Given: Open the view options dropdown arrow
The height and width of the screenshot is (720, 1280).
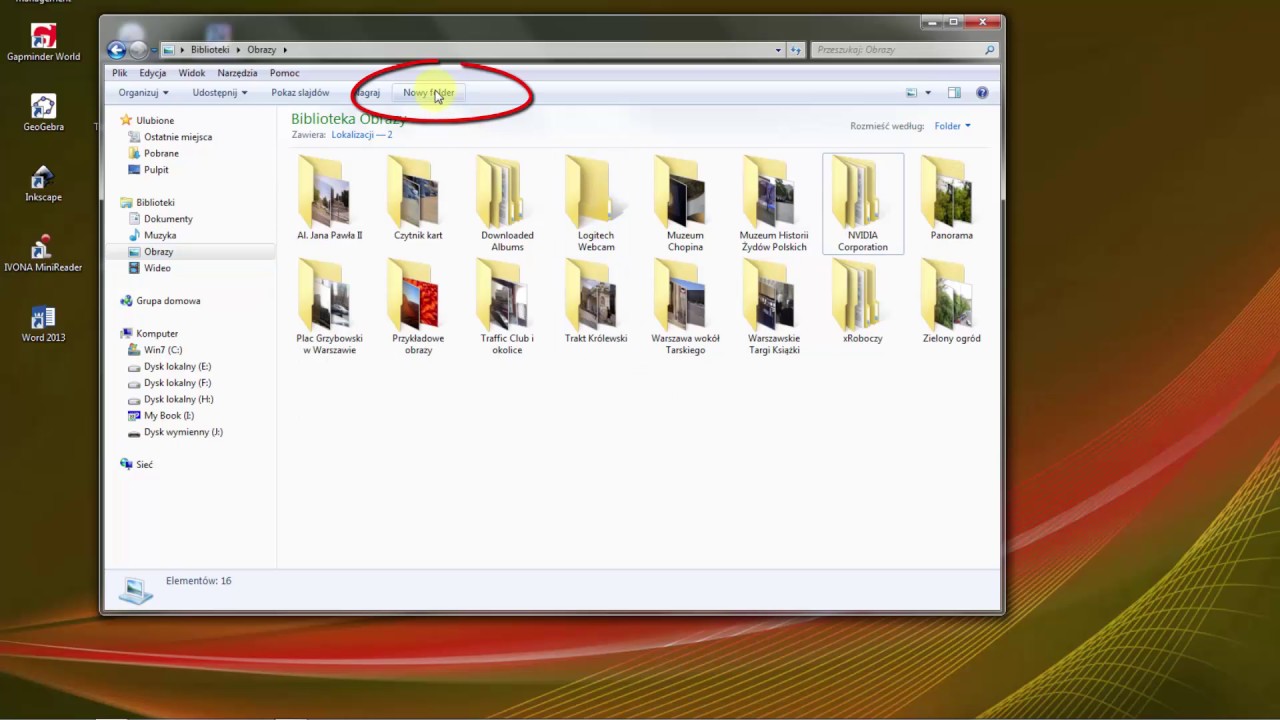Looking at the screenshot, I should point(928,93).
